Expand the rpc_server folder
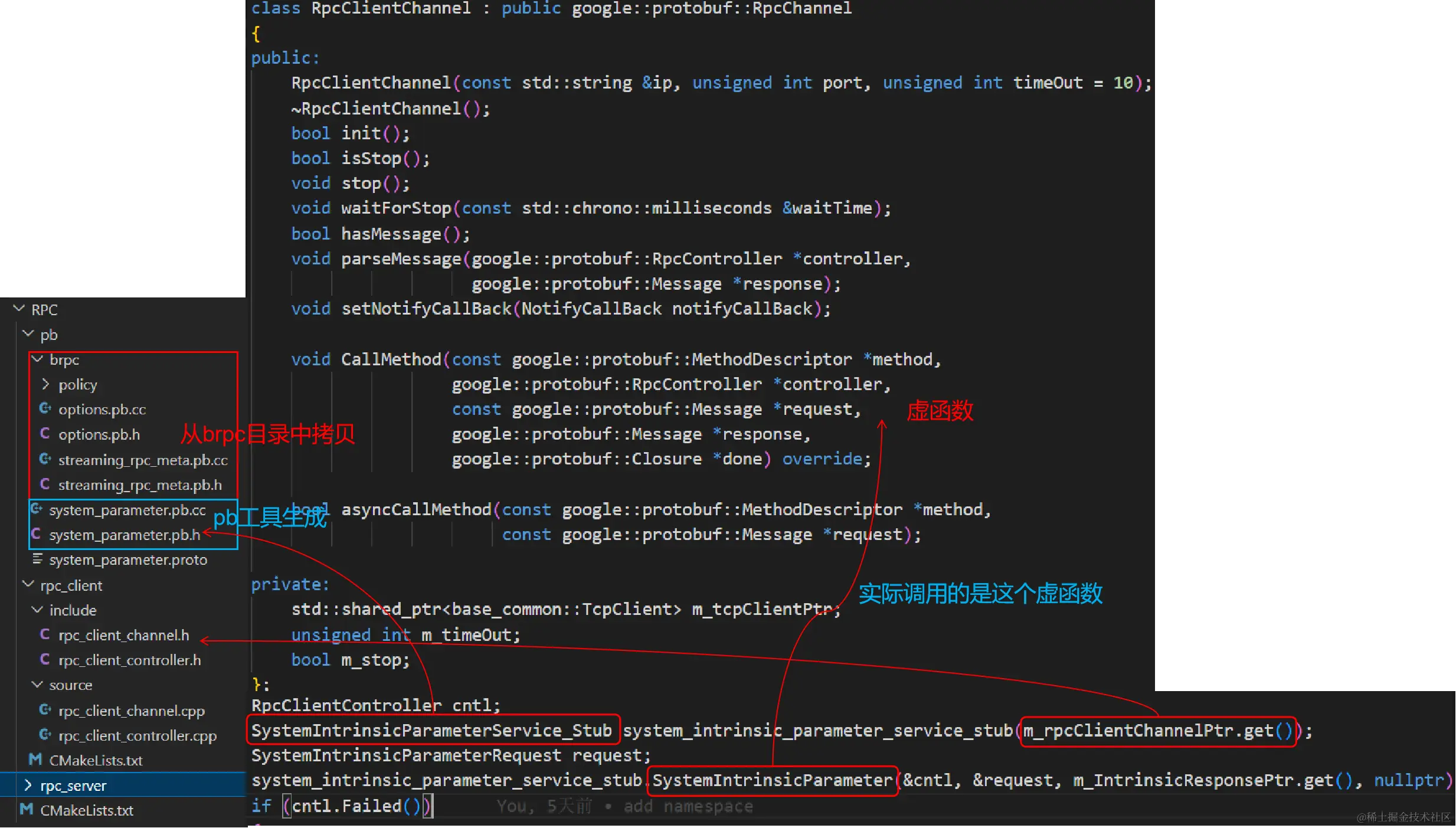The width and height of the screenshot is (1456, 828). tap(28, 785)
